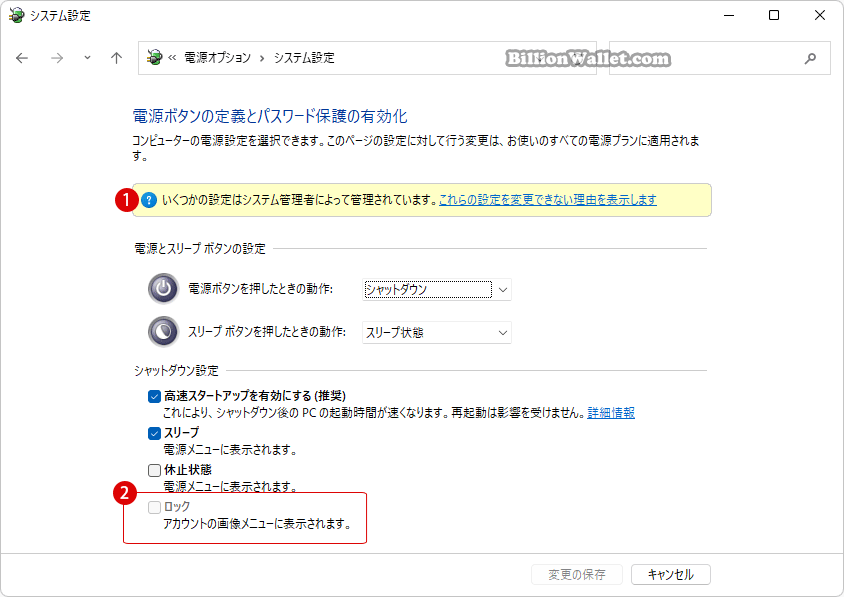Click the システム設定 breadcrumb
Viewport: 844px width, 597px height.
[x=304, y=58]
